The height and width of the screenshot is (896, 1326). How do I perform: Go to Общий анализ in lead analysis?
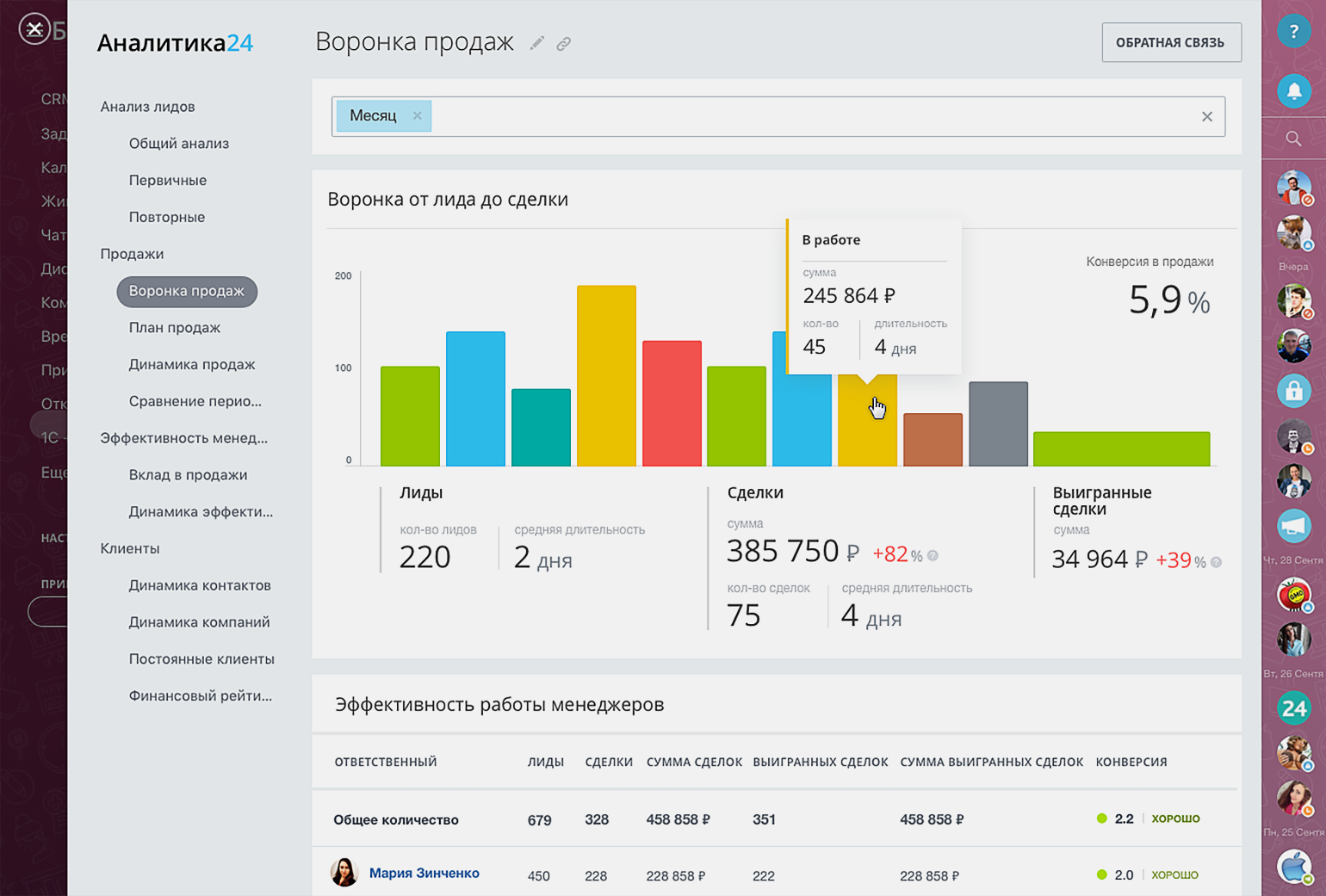[x=179, y=144]
